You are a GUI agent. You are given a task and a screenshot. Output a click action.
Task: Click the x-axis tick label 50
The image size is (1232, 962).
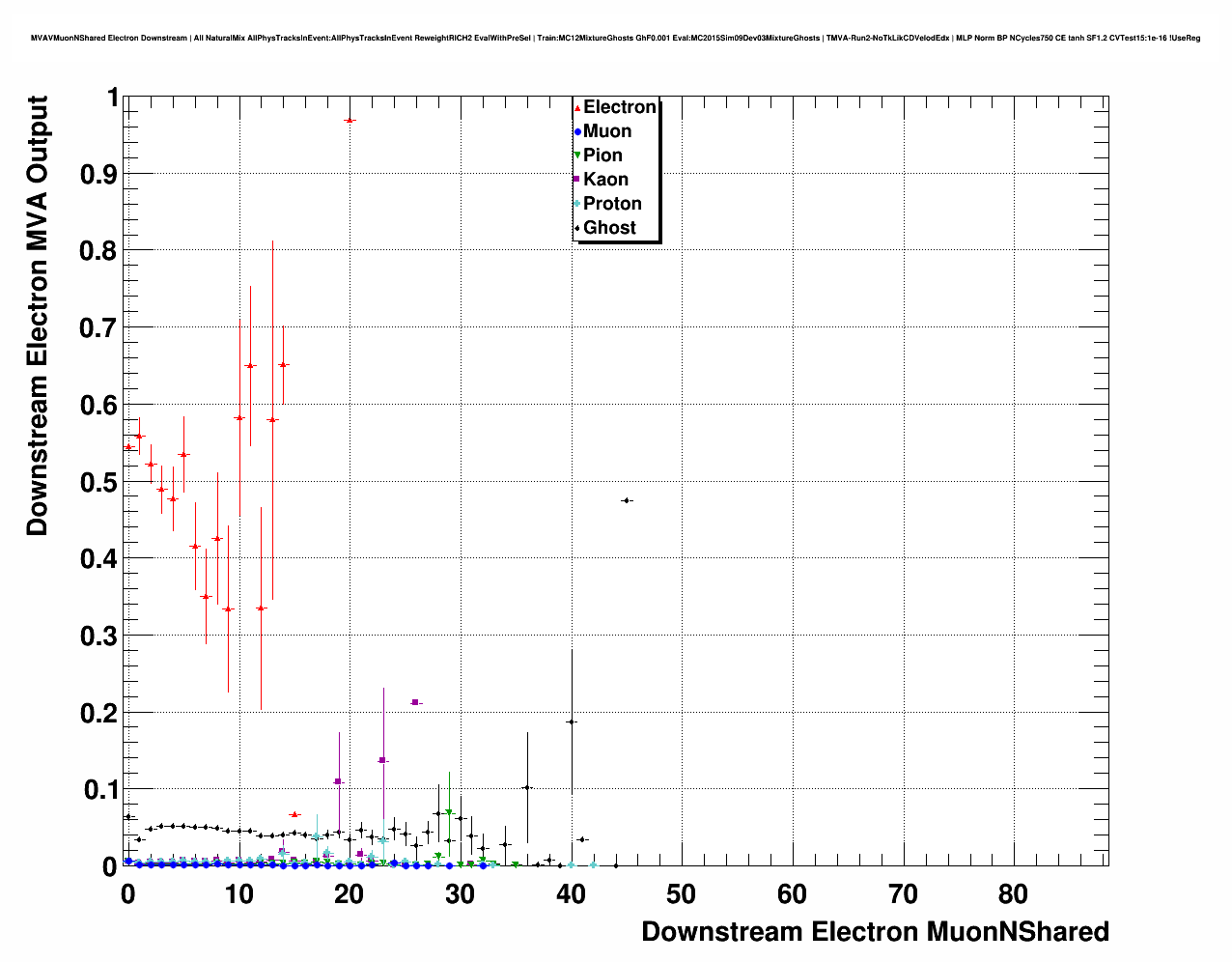click(681, 894)
